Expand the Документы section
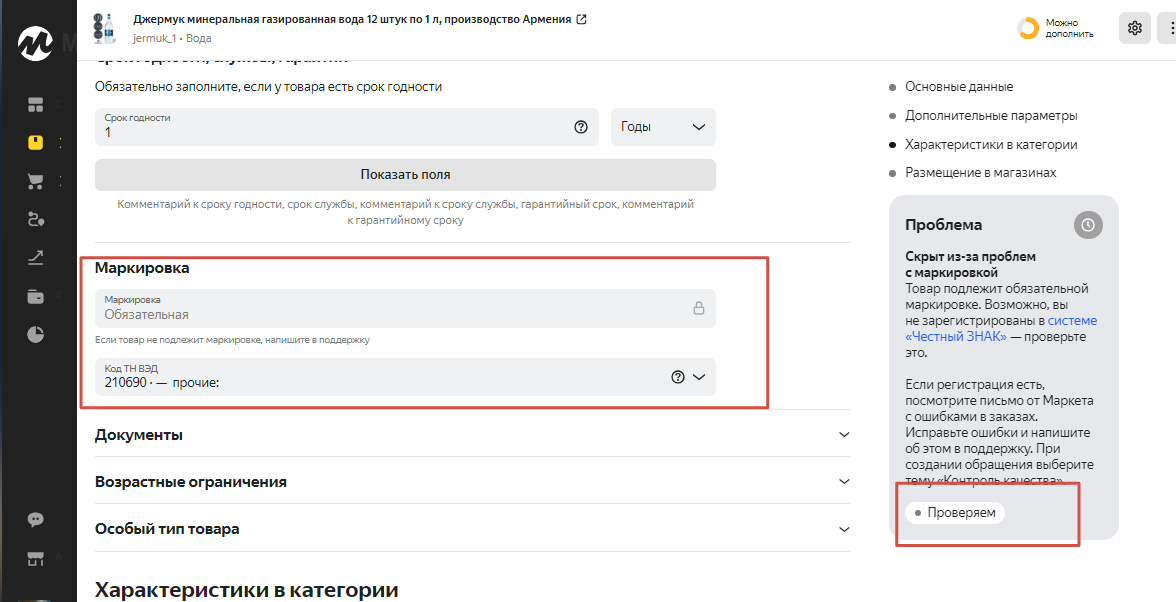 (x=472, y=435)
